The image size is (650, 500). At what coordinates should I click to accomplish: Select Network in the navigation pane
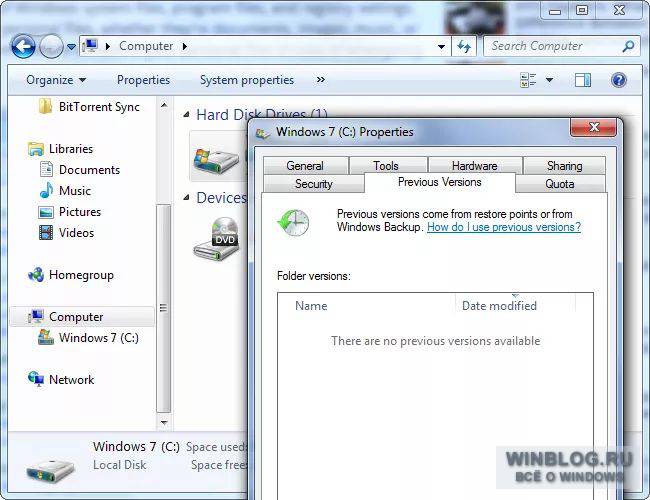[x=61, y=379]
